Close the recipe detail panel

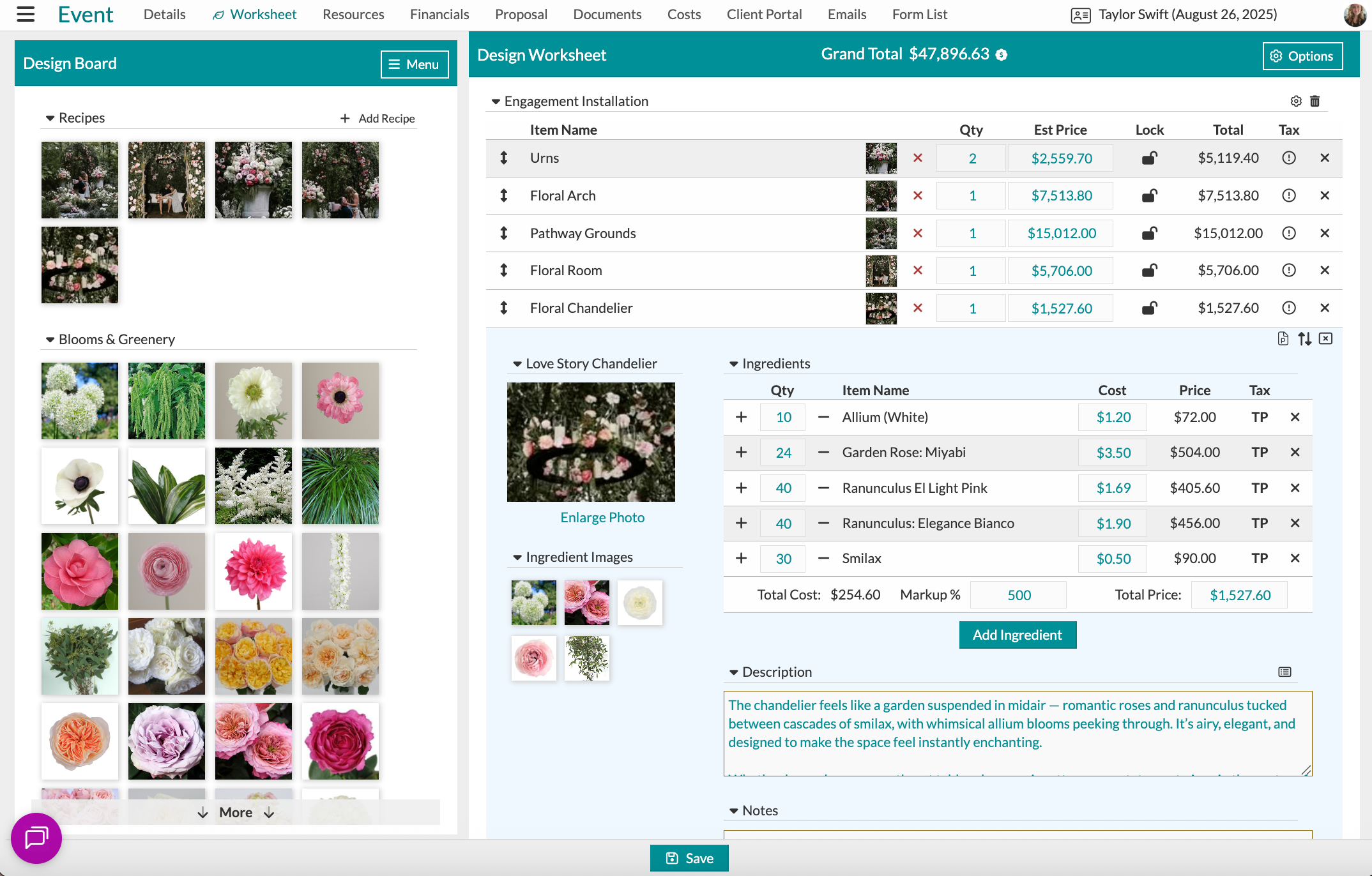pos(1326,338)
